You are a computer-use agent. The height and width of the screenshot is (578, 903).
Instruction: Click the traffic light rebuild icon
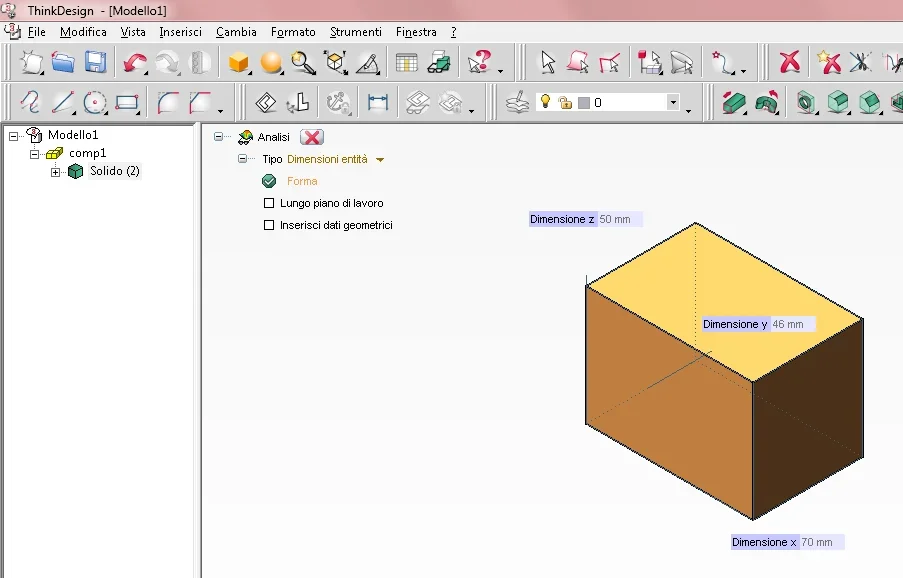[x=199, y=62]
